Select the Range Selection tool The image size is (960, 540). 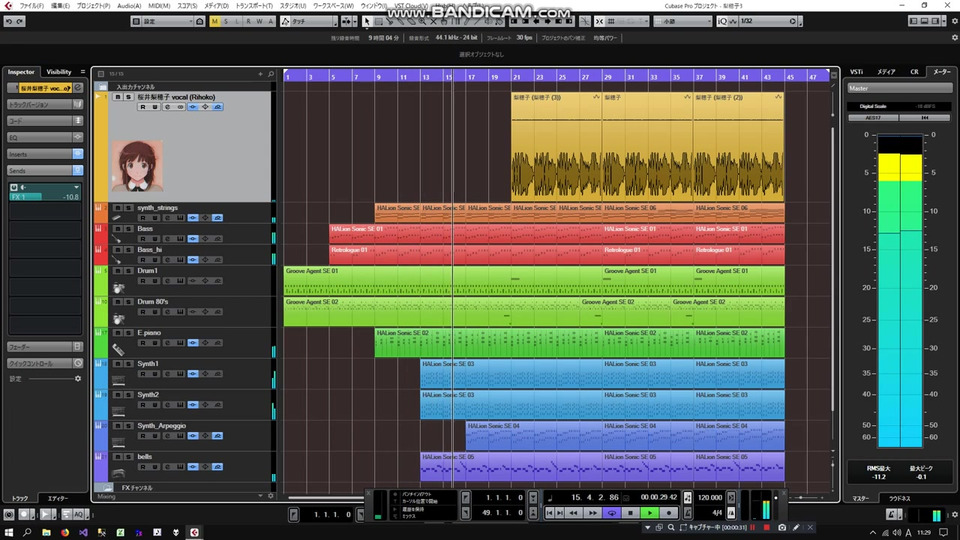pyautogui.click(x=379, y=21)
